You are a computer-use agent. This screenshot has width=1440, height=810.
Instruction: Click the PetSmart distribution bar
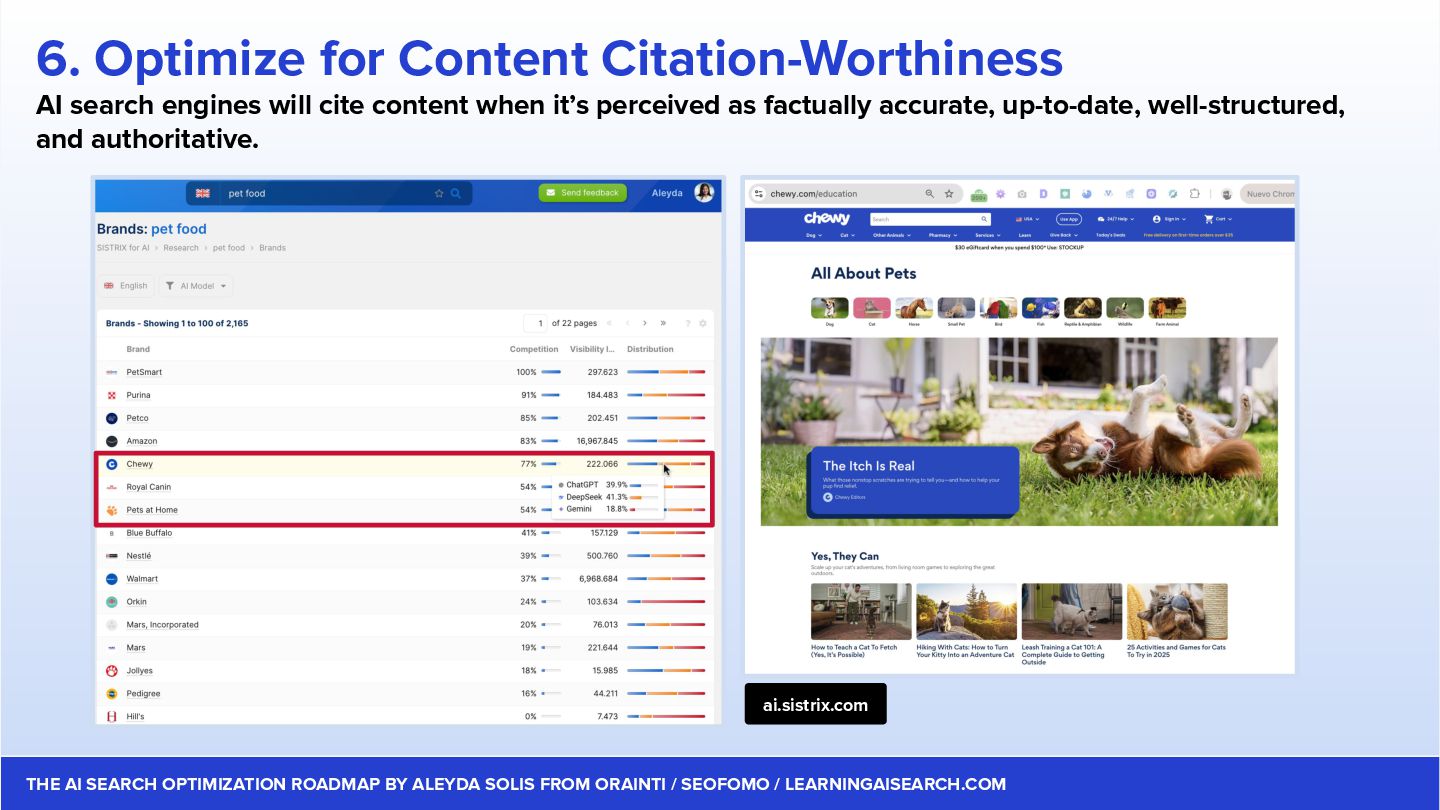(666, 372)
